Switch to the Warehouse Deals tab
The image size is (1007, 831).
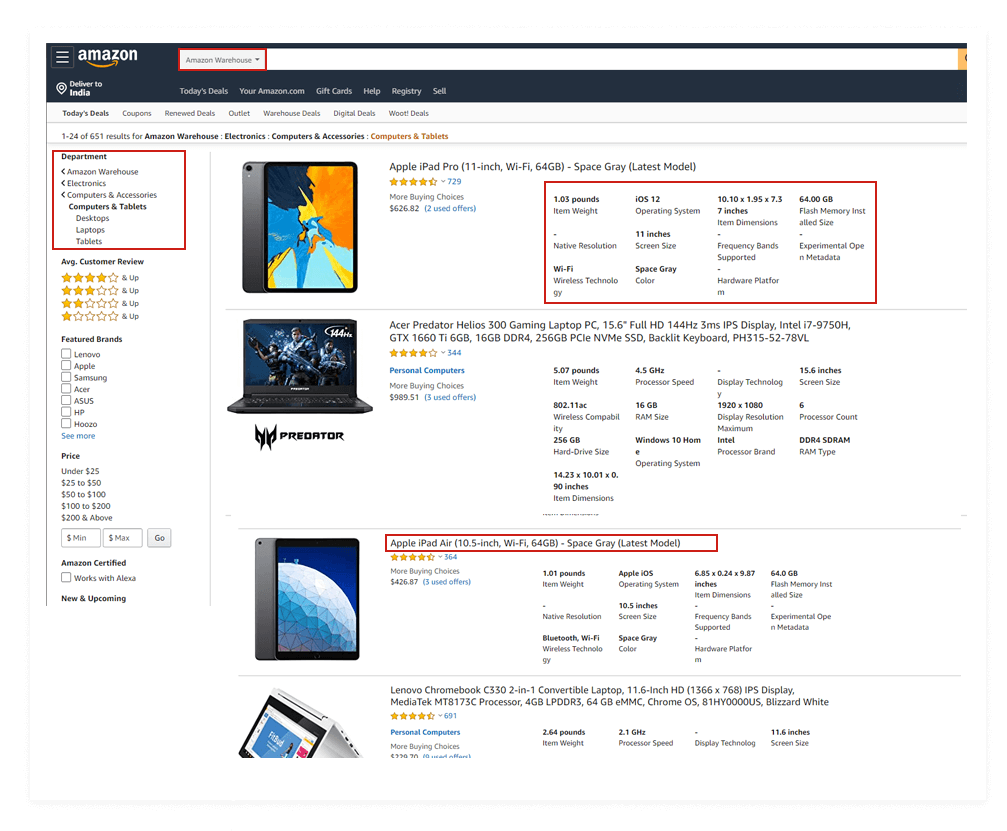292,113
